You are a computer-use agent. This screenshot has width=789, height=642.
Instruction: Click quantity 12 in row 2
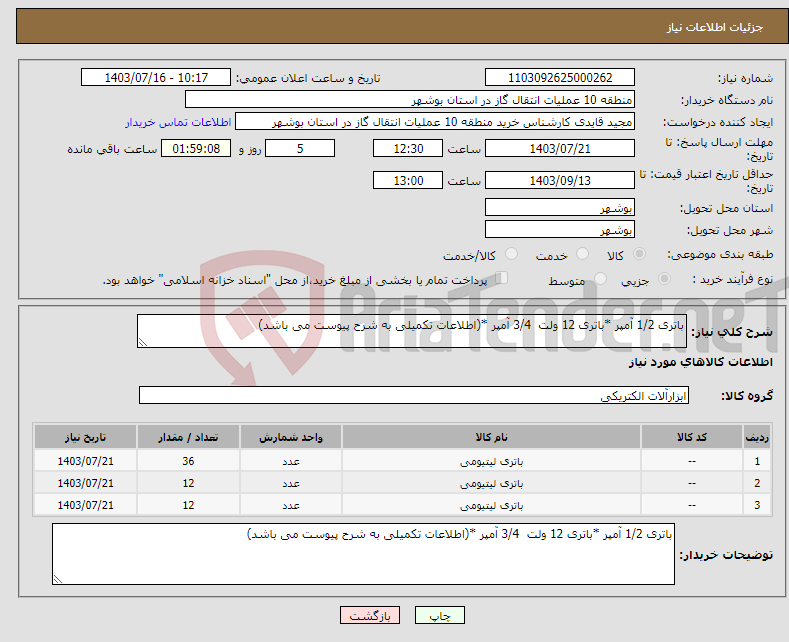[x=188, y=483]
